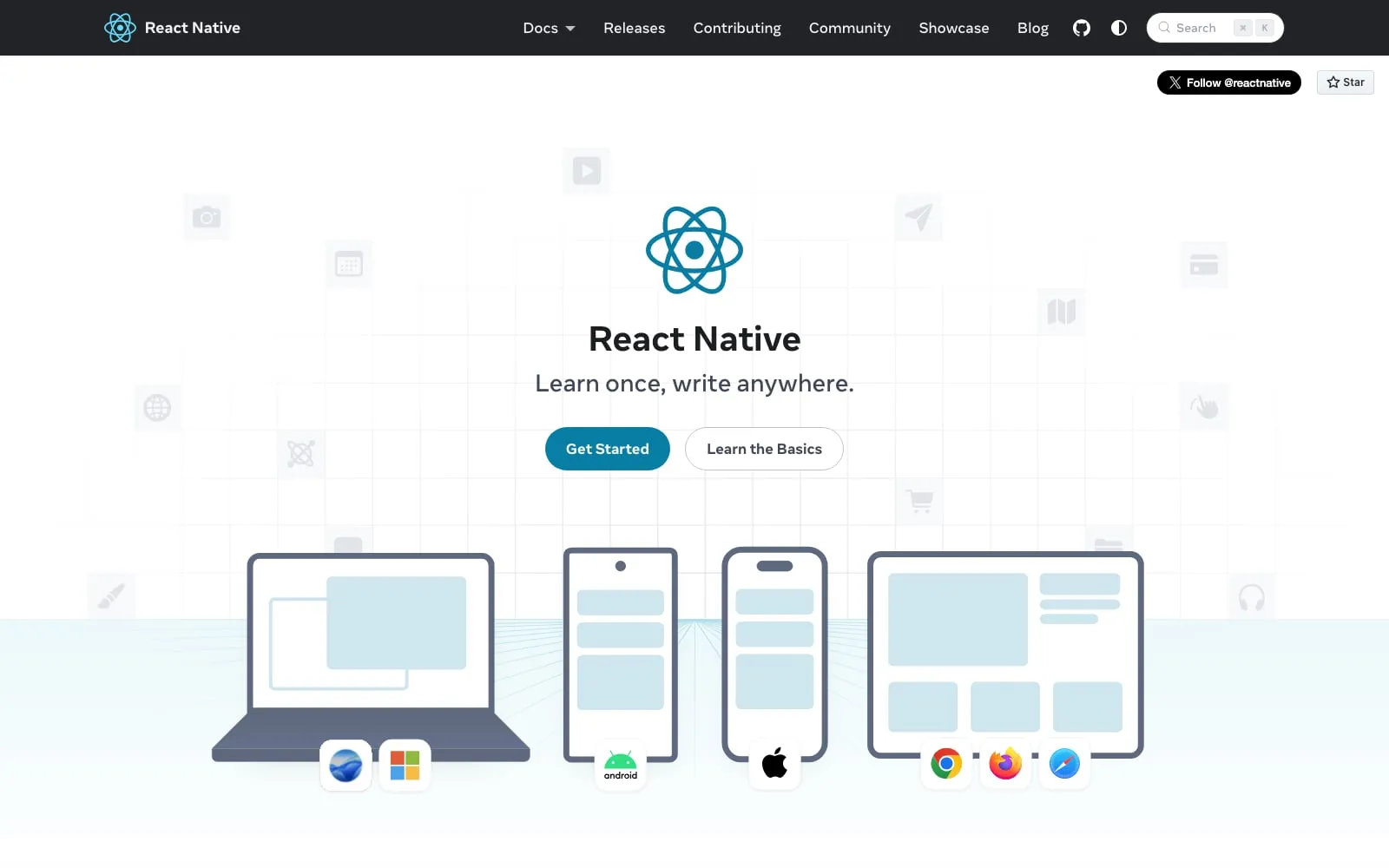The image size is (1389, 868).
Task: Click the Windows logo icon under laptop
Action: (x=405, y=765)
